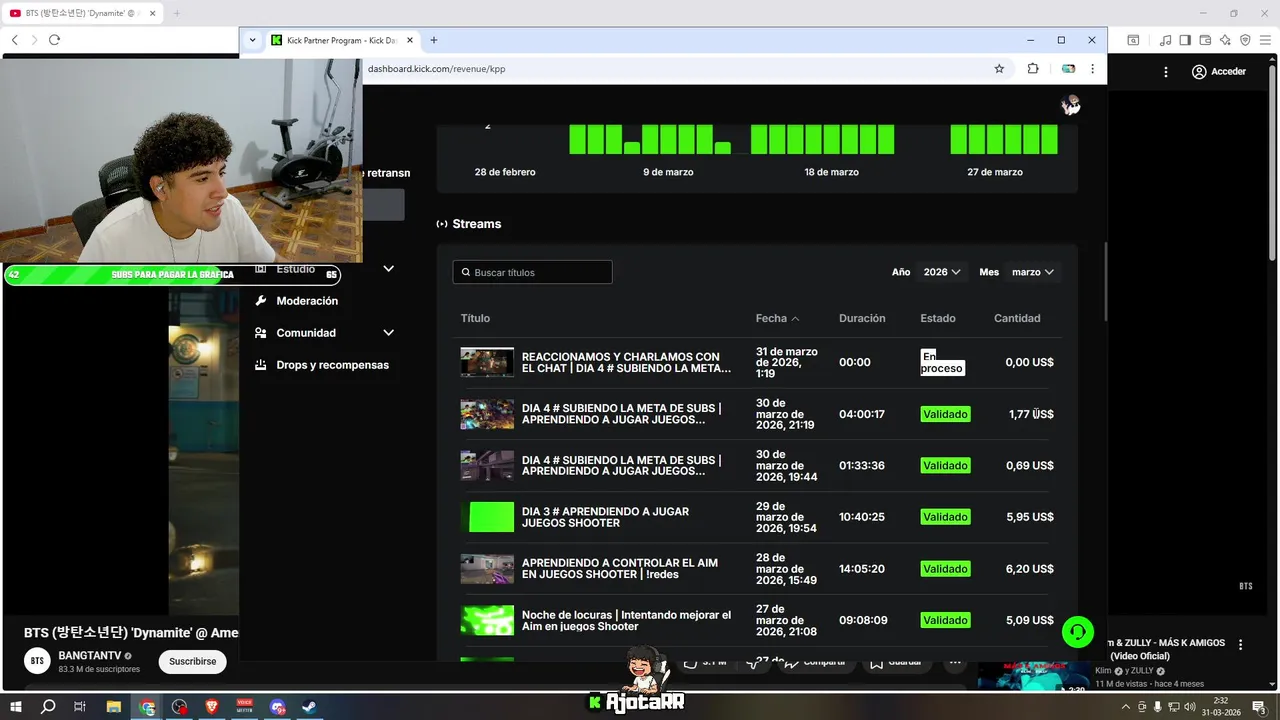Click the Drops y recompensas icon
The width and height of the screenshot is (1280, 720).
(261, 365)
